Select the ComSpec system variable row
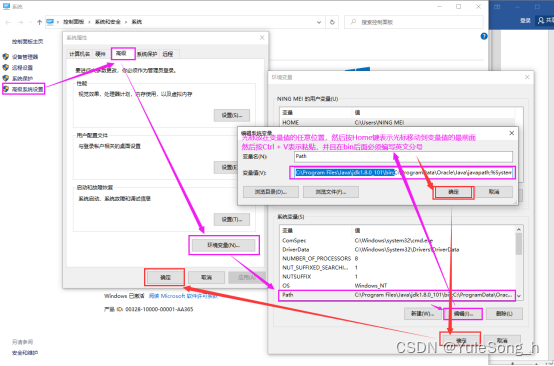 [x=398, y=241]
